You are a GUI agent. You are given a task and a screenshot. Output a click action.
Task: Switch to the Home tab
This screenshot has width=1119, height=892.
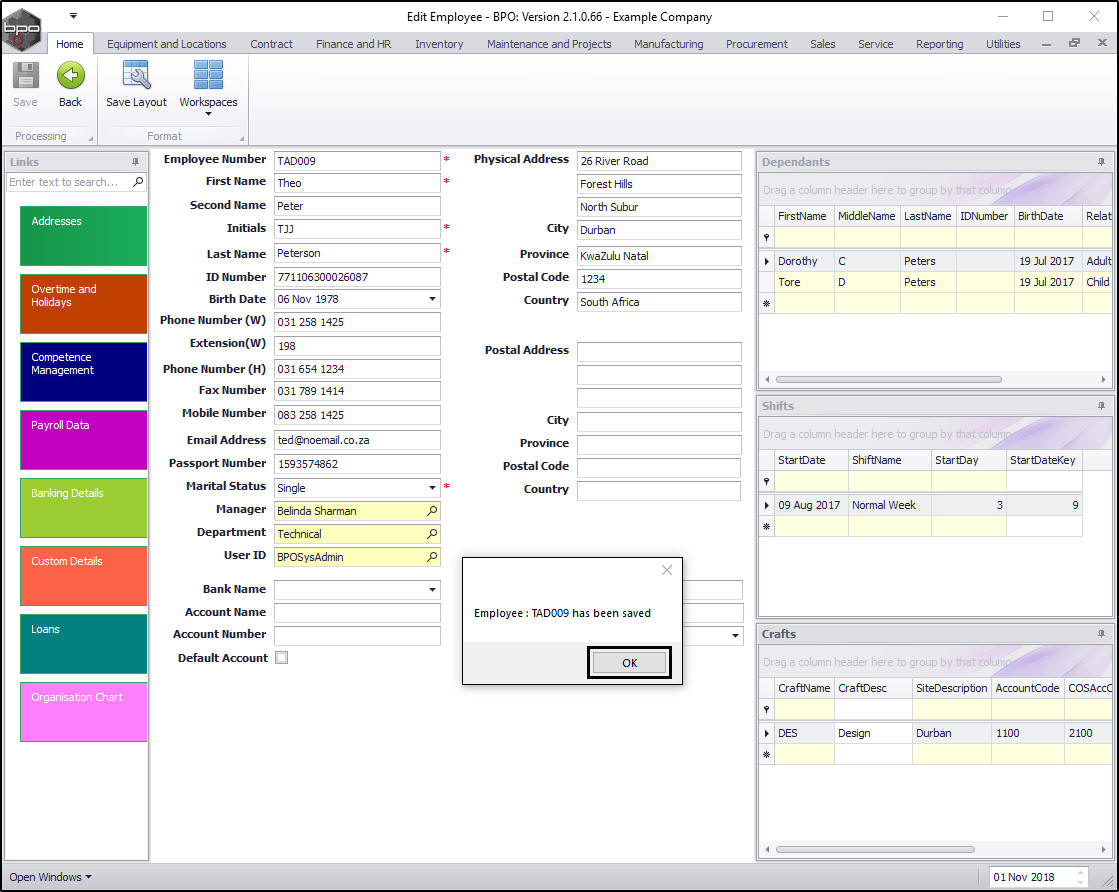(x=69, y=44)
